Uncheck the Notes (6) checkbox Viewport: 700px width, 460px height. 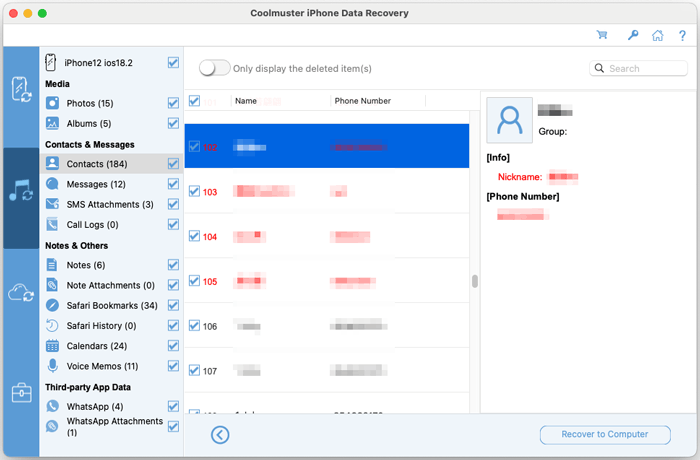[x=173, y=265]
